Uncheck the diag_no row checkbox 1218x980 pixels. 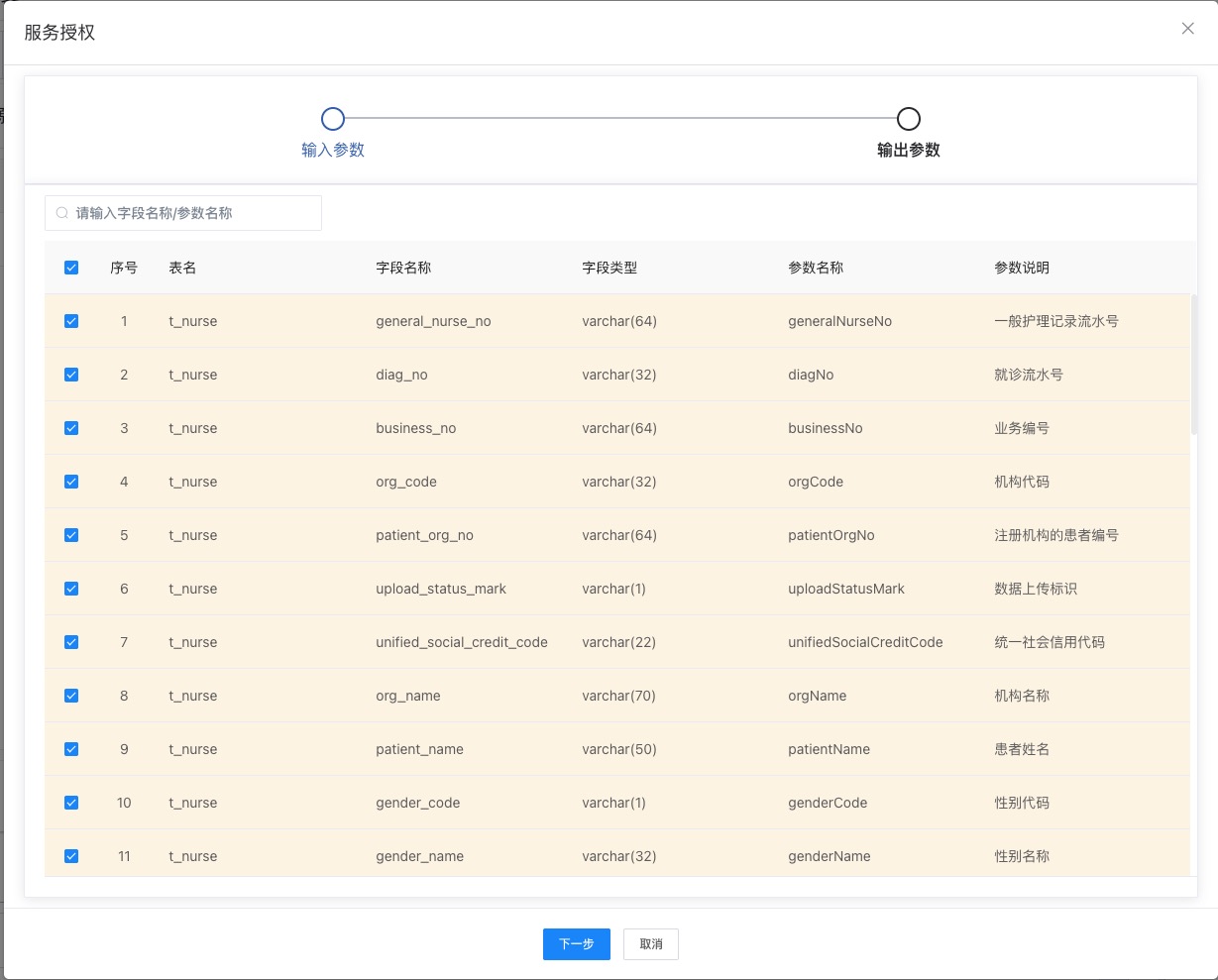tap(71, 375)
